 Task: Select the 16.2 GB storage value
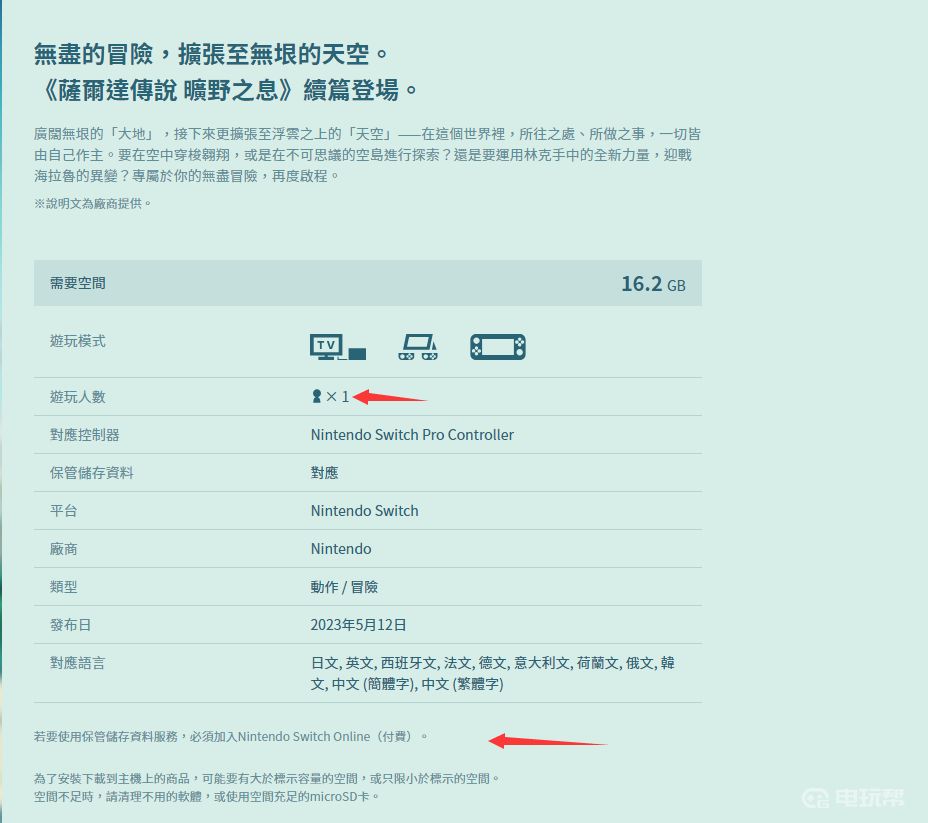[x=653, y=284]
